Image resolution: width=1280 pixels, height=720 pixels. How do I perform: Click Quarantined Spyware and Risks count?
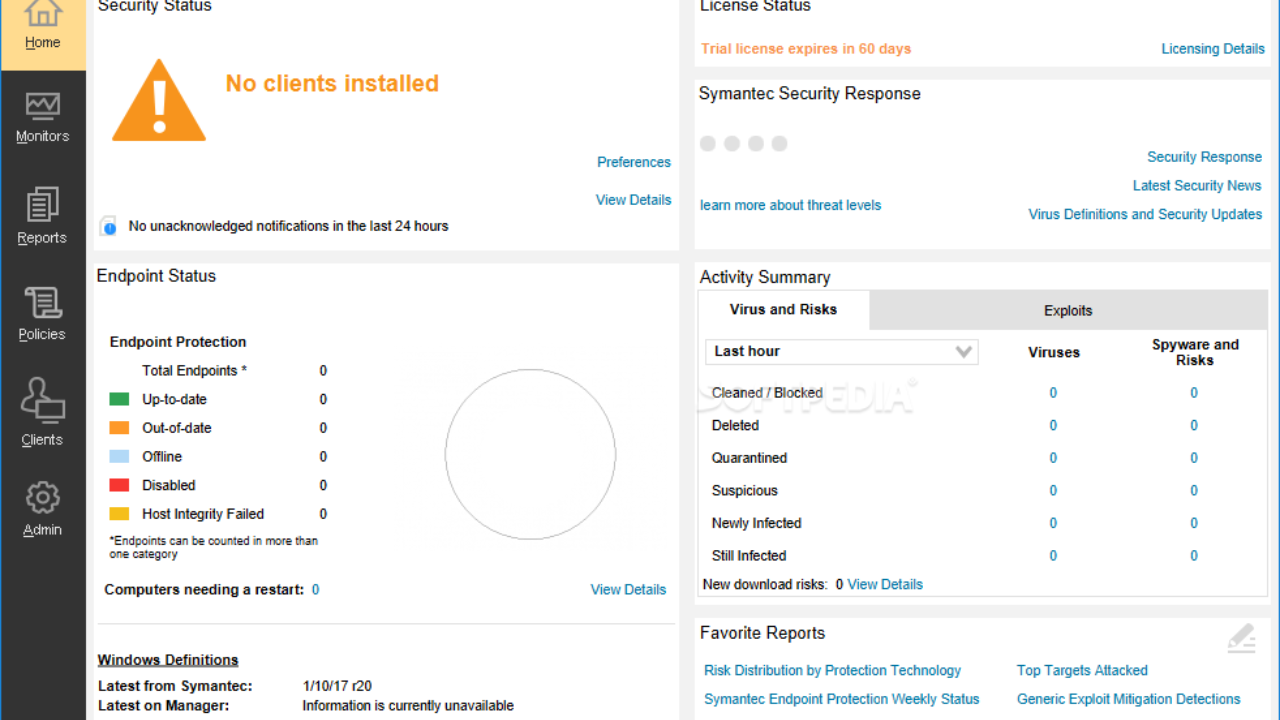[1194, 458]
